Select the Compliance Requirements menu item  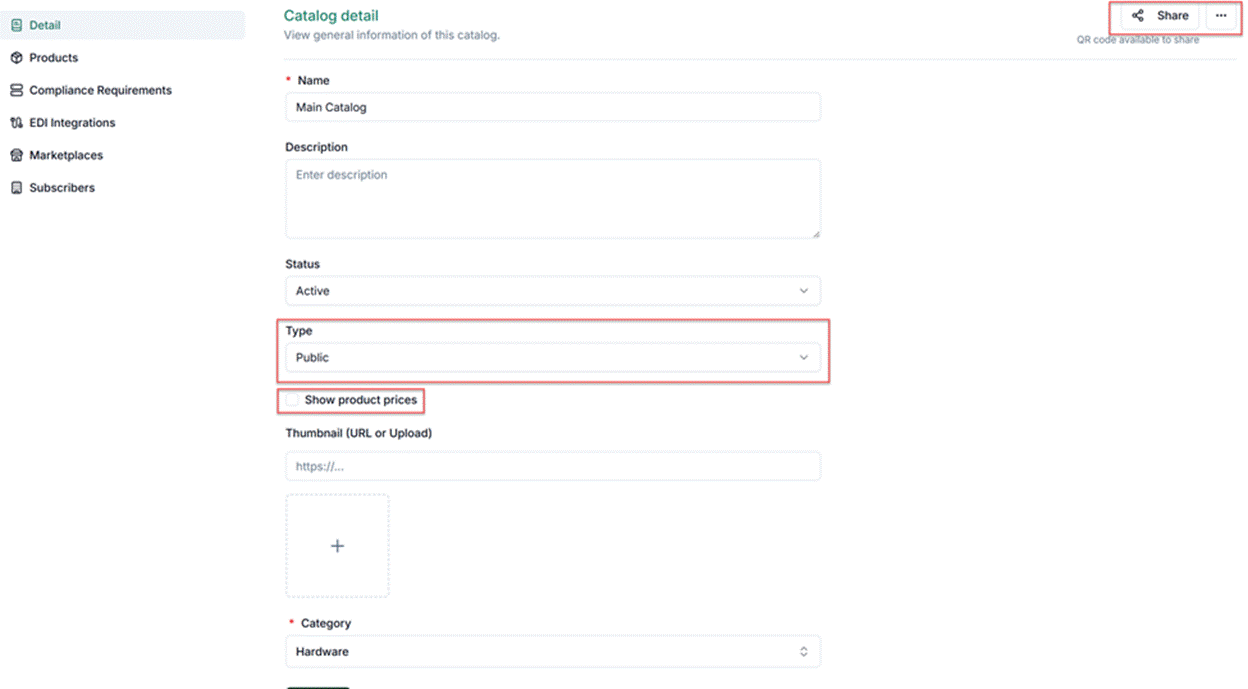point(123,90)
